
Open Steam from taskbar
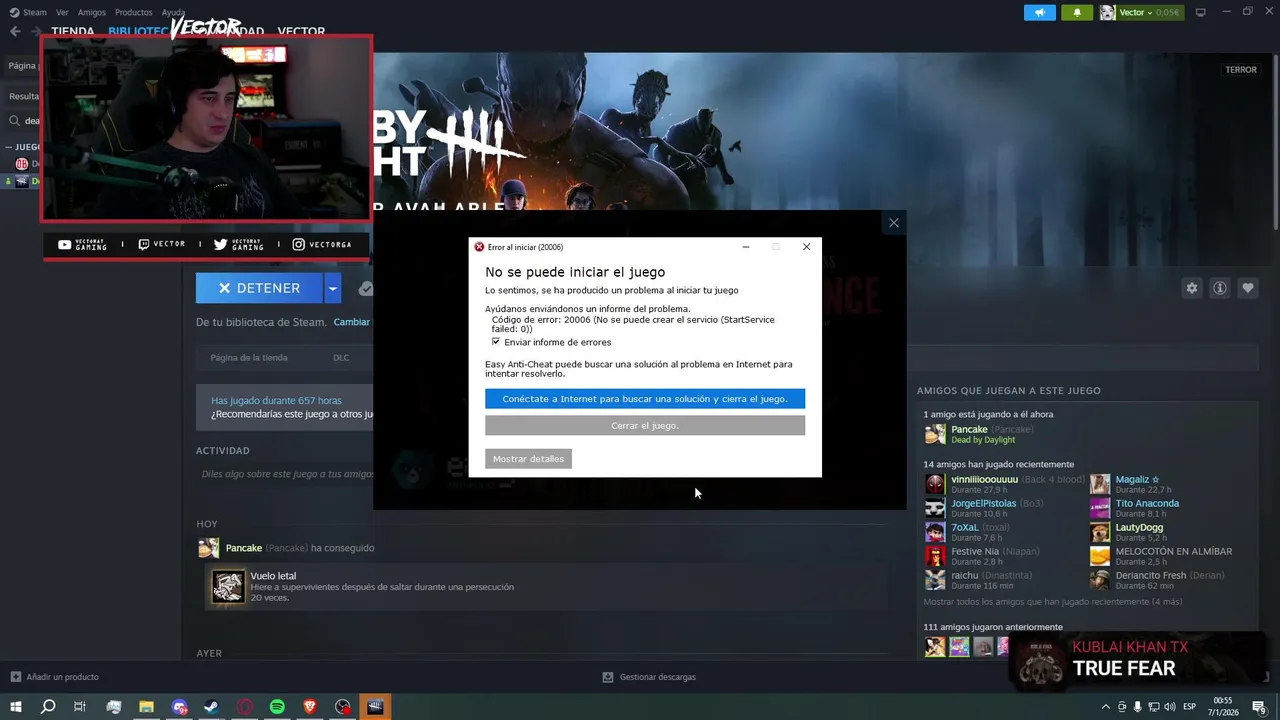pyautogui.click(x=212, y=707)
